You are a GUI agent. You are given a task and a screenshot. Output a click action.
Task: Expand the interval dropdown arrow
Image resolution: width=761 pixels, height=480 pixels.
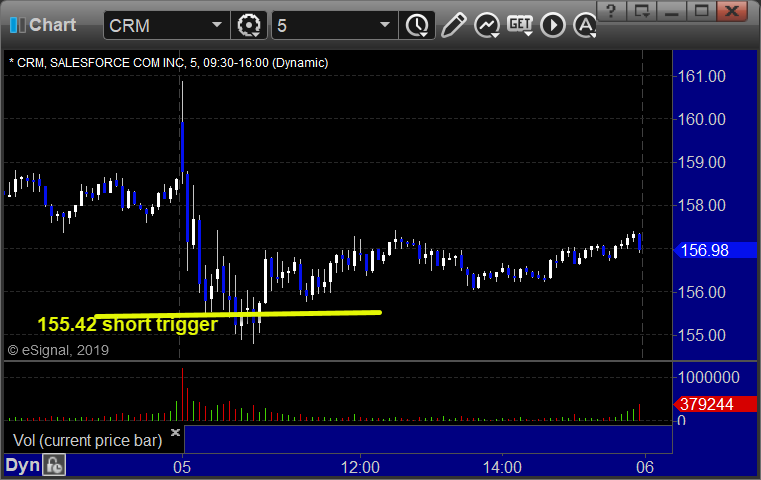click(385, 25)
